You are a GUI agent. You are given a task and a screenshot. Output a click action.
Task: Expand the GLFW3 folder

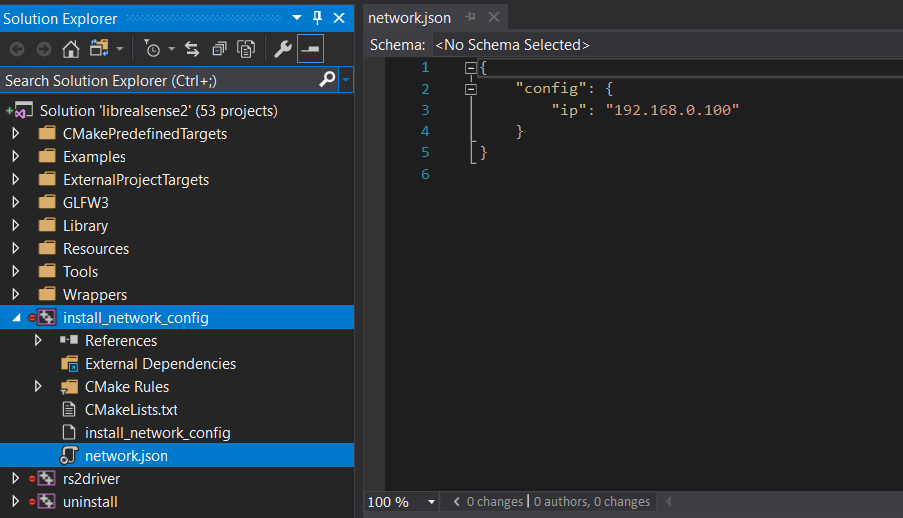click(x=16, y=202)
